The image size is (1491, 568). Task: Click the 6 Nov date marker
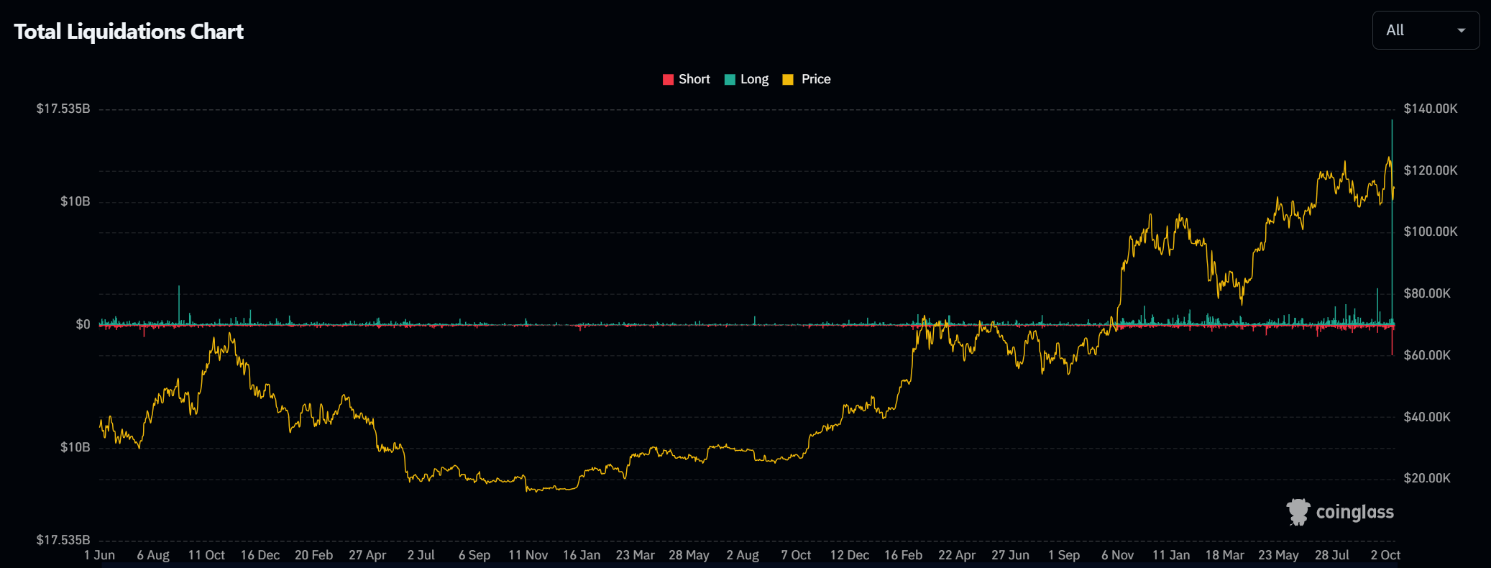pyautogui.click(x=1118, y=554)
